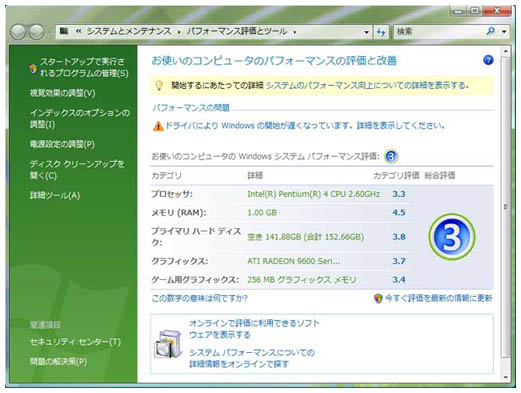Click the Forward navigation arrow button
521x393 pixels.
point(36,32)
